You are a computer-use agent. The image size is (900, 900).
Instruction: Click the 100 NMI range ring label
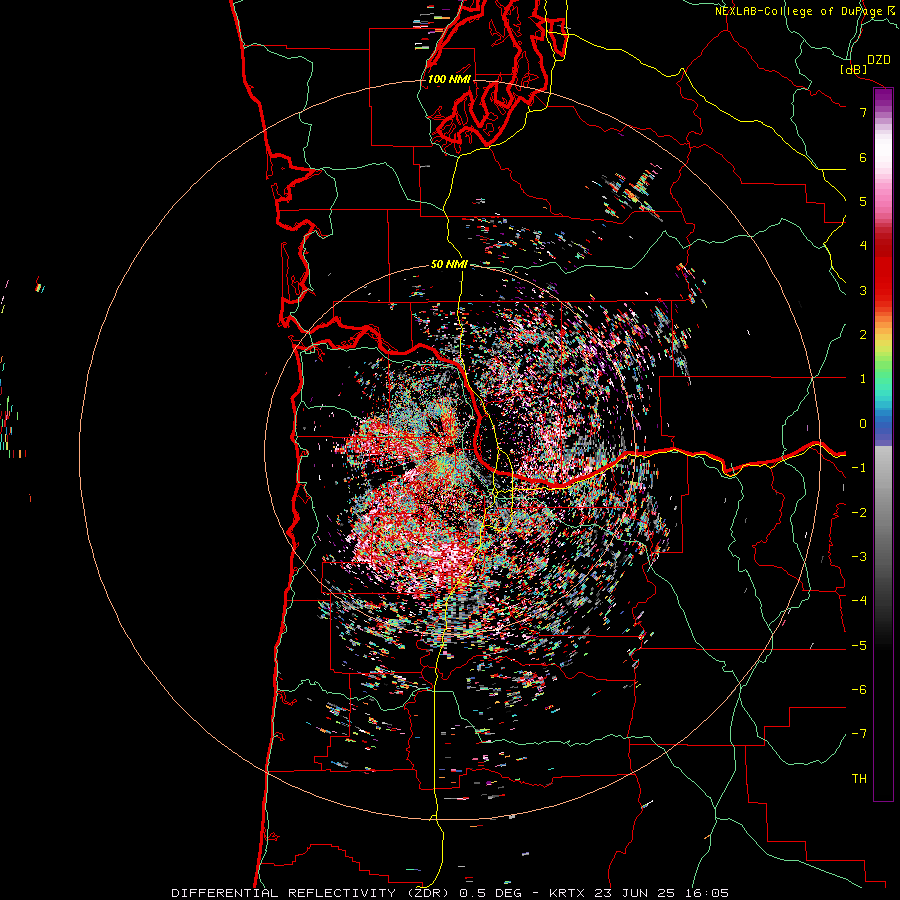[x=449, y=79]
